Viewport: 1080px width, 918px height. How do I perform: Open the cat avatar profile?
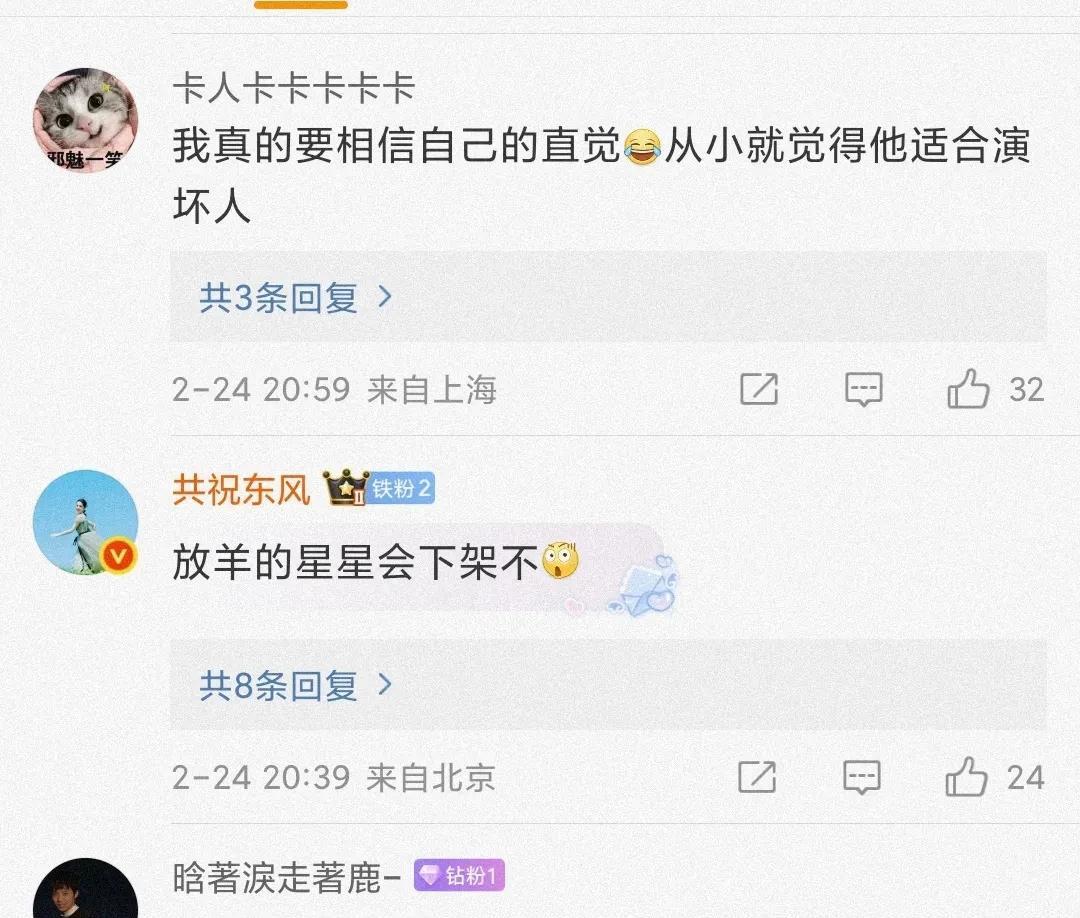tap(85, 120)
